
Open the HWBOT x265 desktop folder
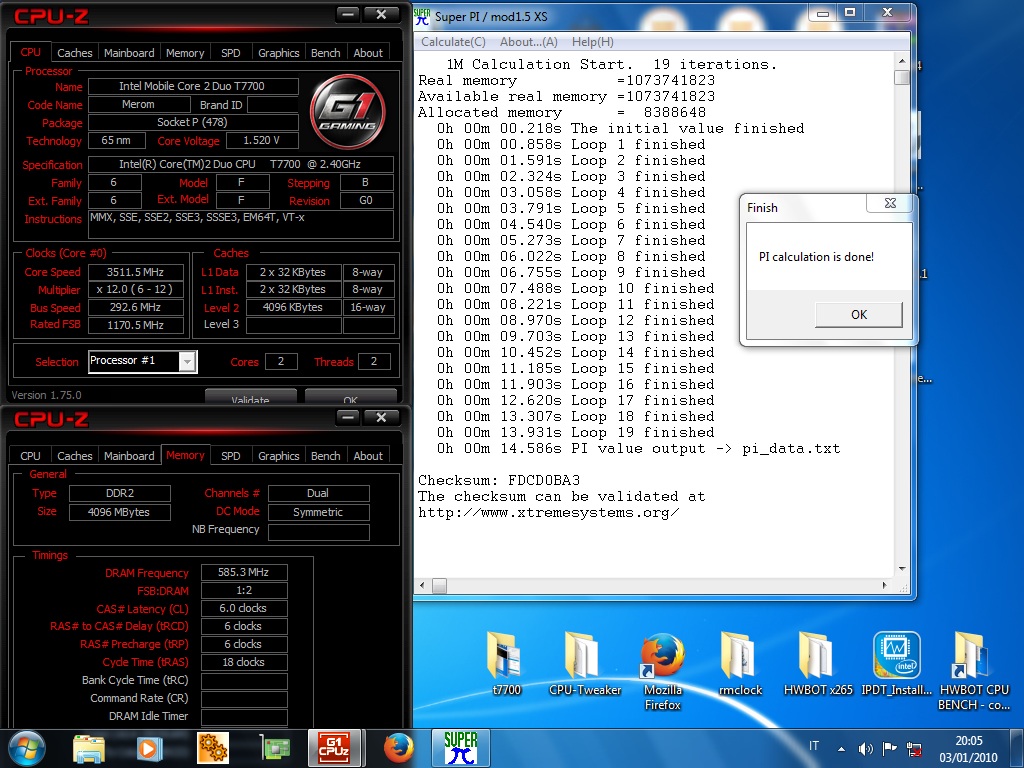click(818, 665)
